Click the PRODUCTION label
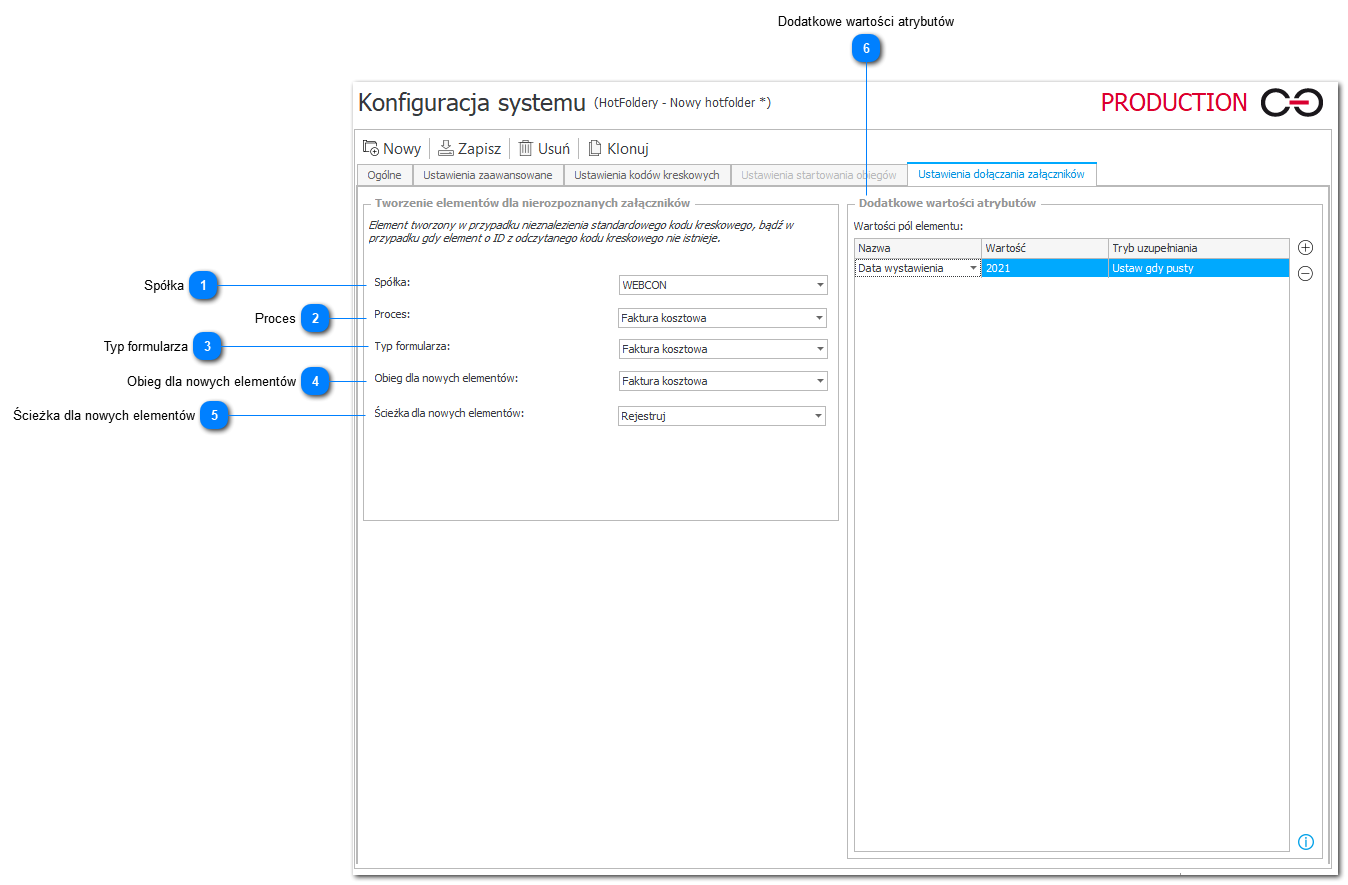The width and height of the screenshot is (1348, 885). (x=1174, y=102)
